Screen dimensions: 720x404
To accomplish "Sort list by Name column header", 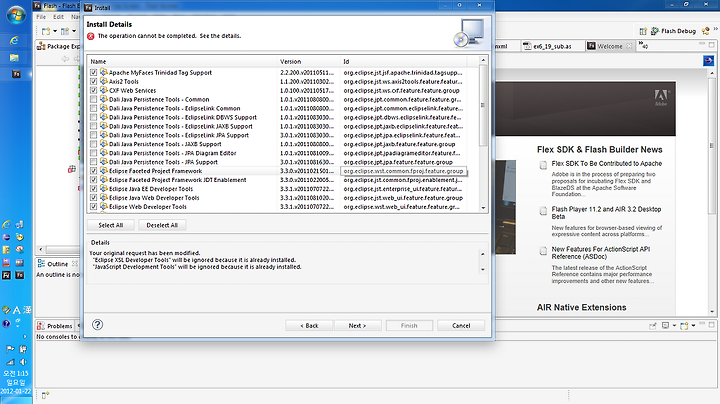I will (182, 62).
